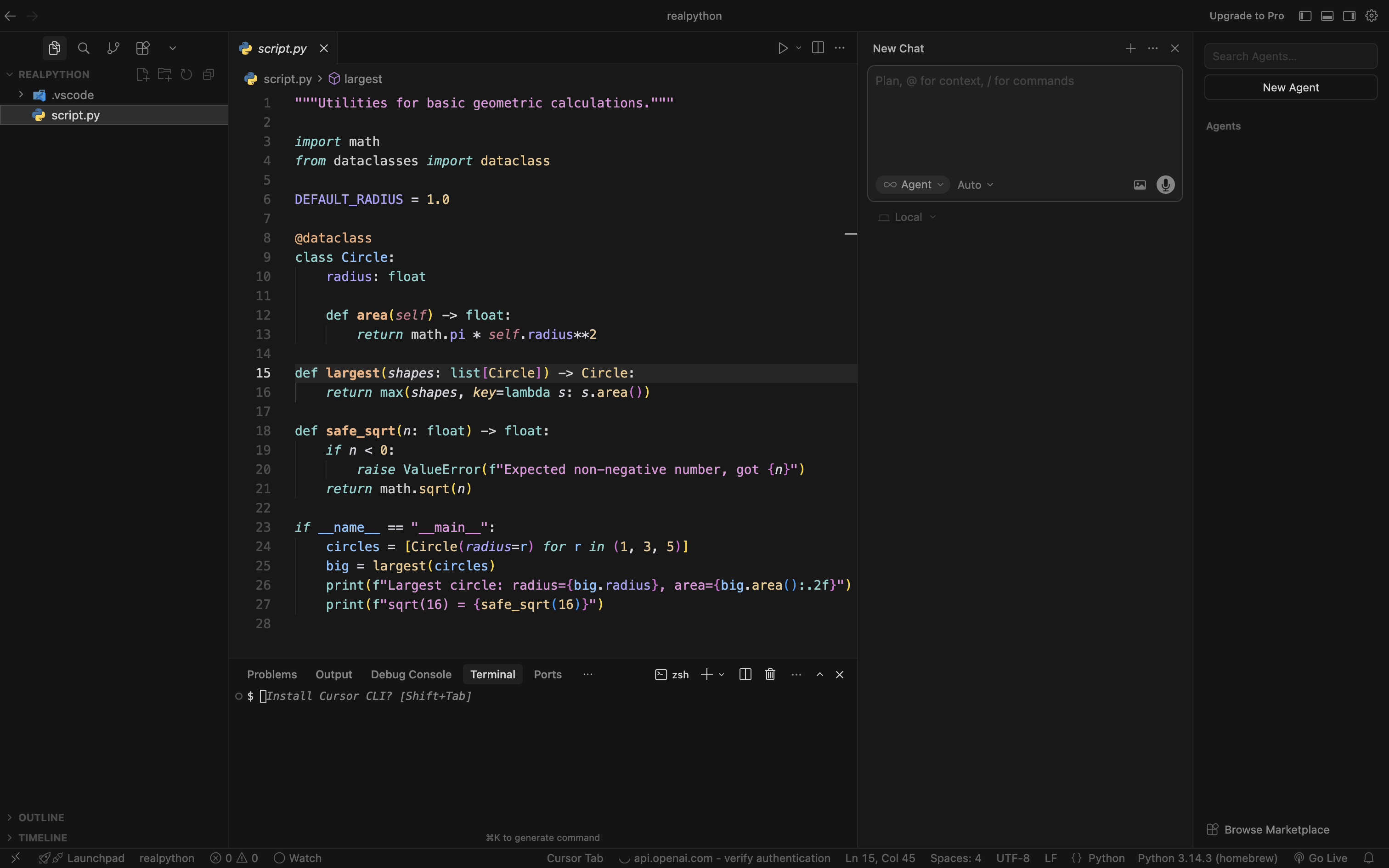Toggle Watch in the status bar
1389x868 pixels.
[x=297, y=858]
